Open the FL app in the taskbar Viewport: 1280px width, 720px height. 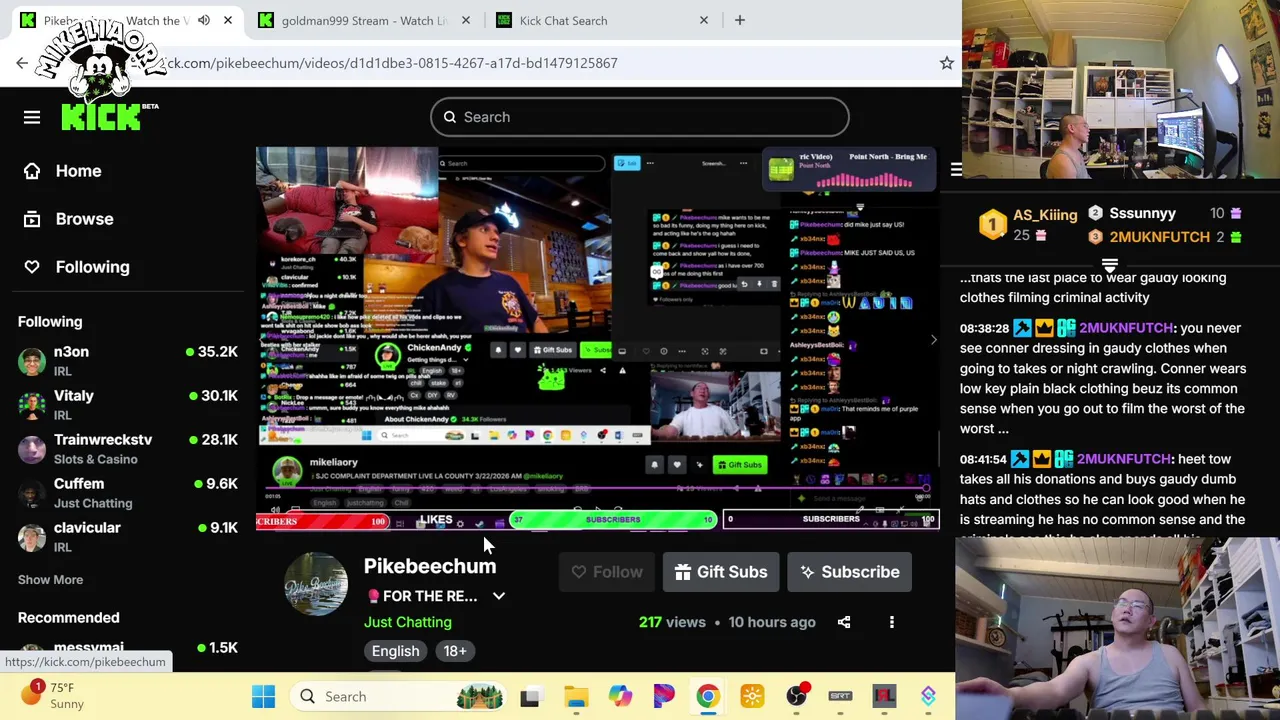tap(884, 696)
